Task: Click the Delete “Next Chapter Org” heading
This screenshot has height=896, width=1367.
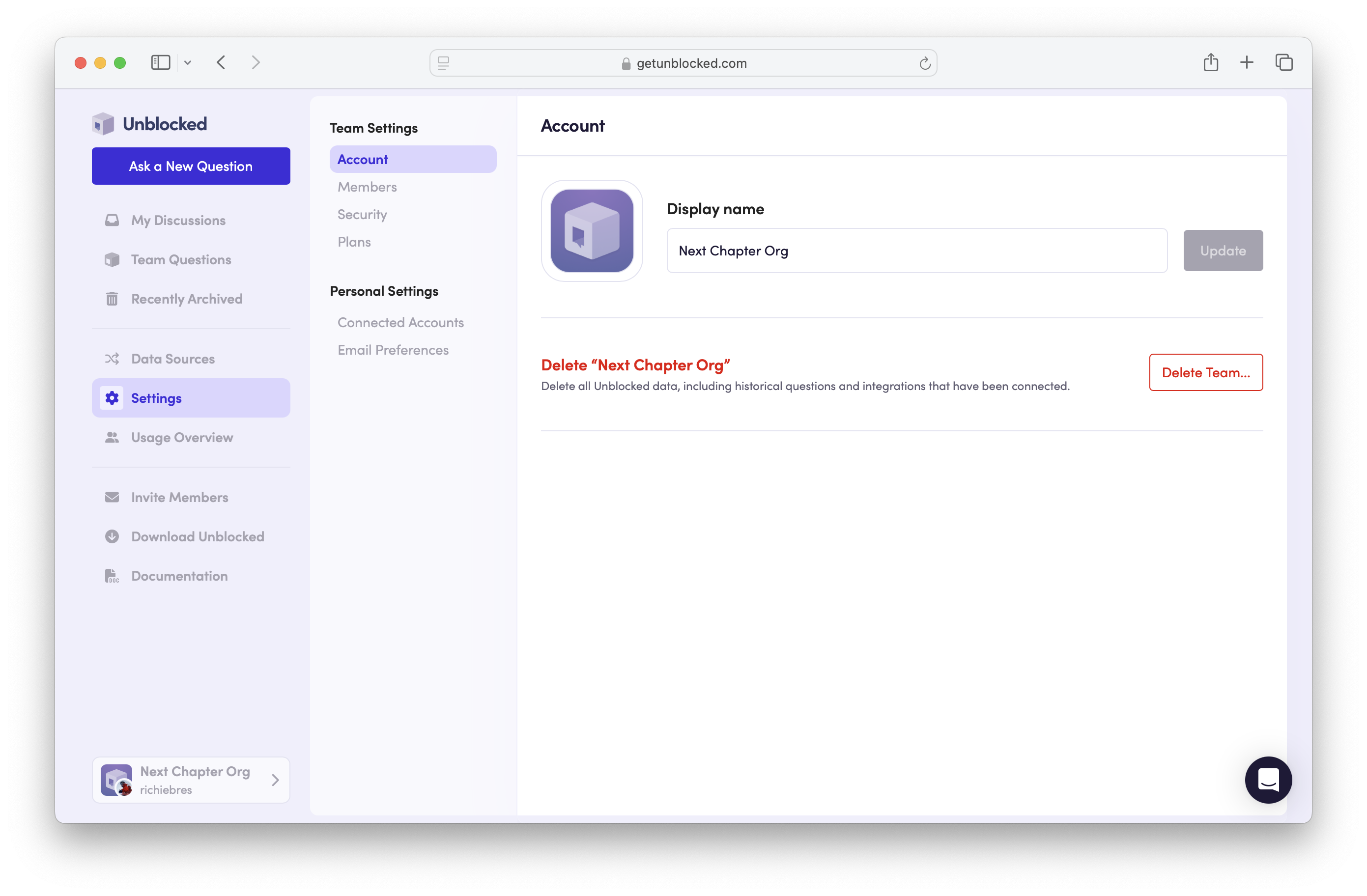Action: (635, 364)
